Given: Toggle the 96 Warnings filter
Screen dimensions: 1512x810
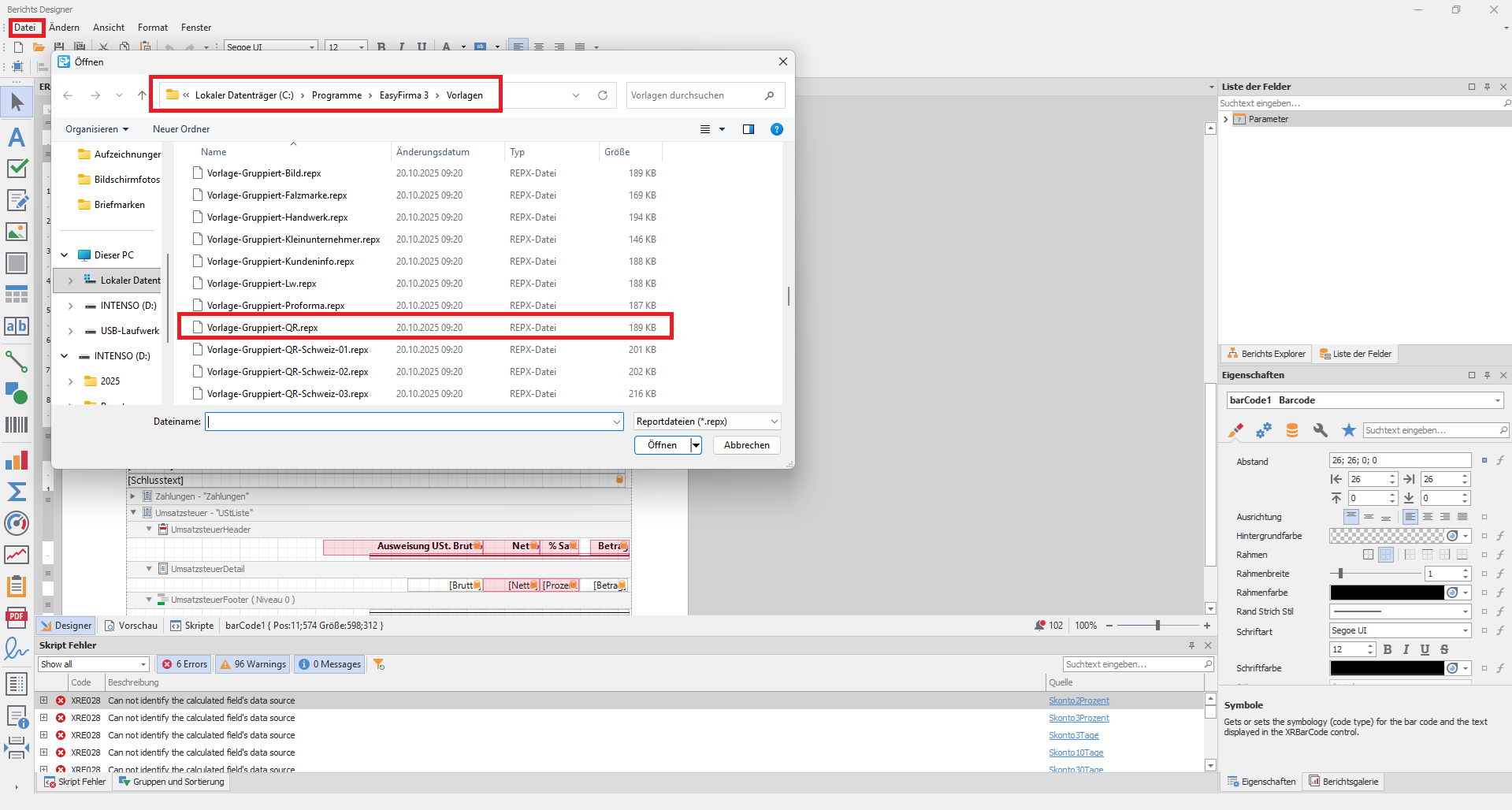Looking at the screenshot, I should pyautogui.click(x=253, y=664).
